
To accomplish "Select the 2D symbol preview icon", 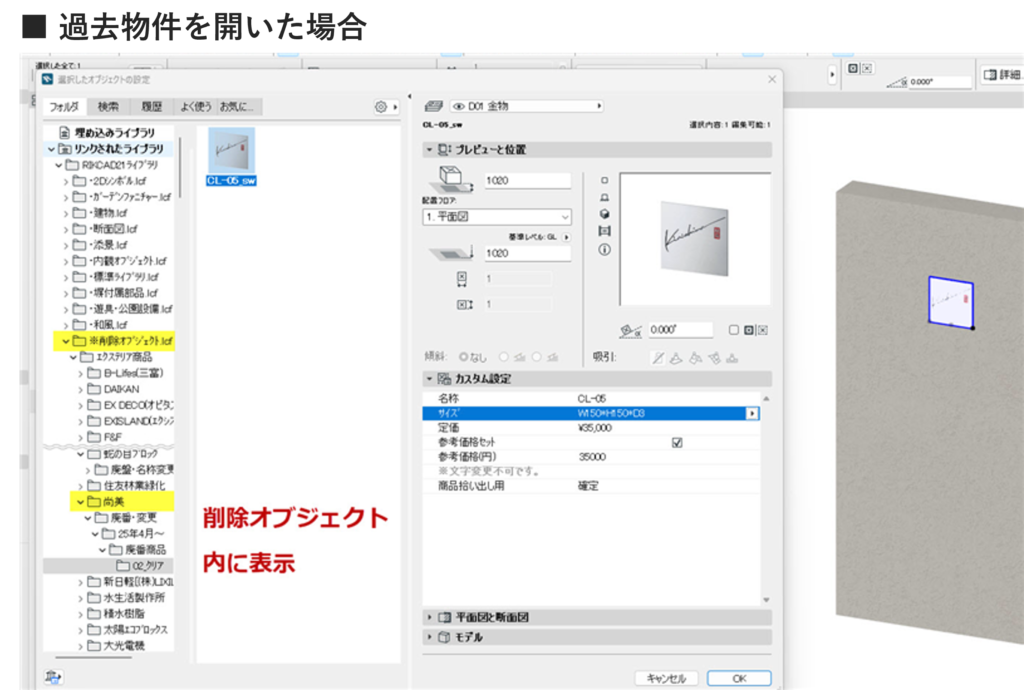I will (x=604, y=180).
